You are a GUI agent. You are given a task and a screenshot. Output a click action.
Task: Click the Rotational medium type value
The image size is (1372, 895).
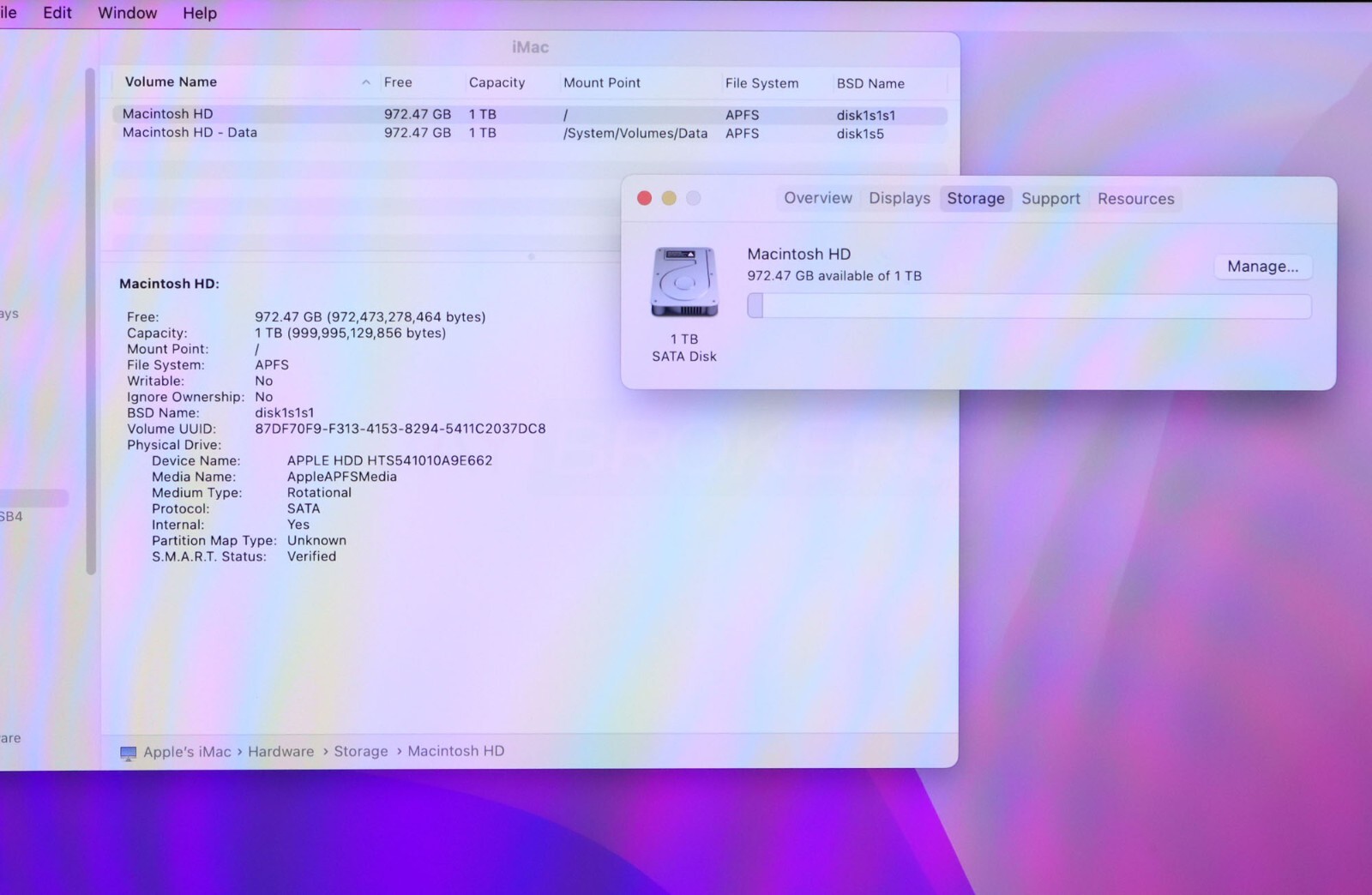319,493
